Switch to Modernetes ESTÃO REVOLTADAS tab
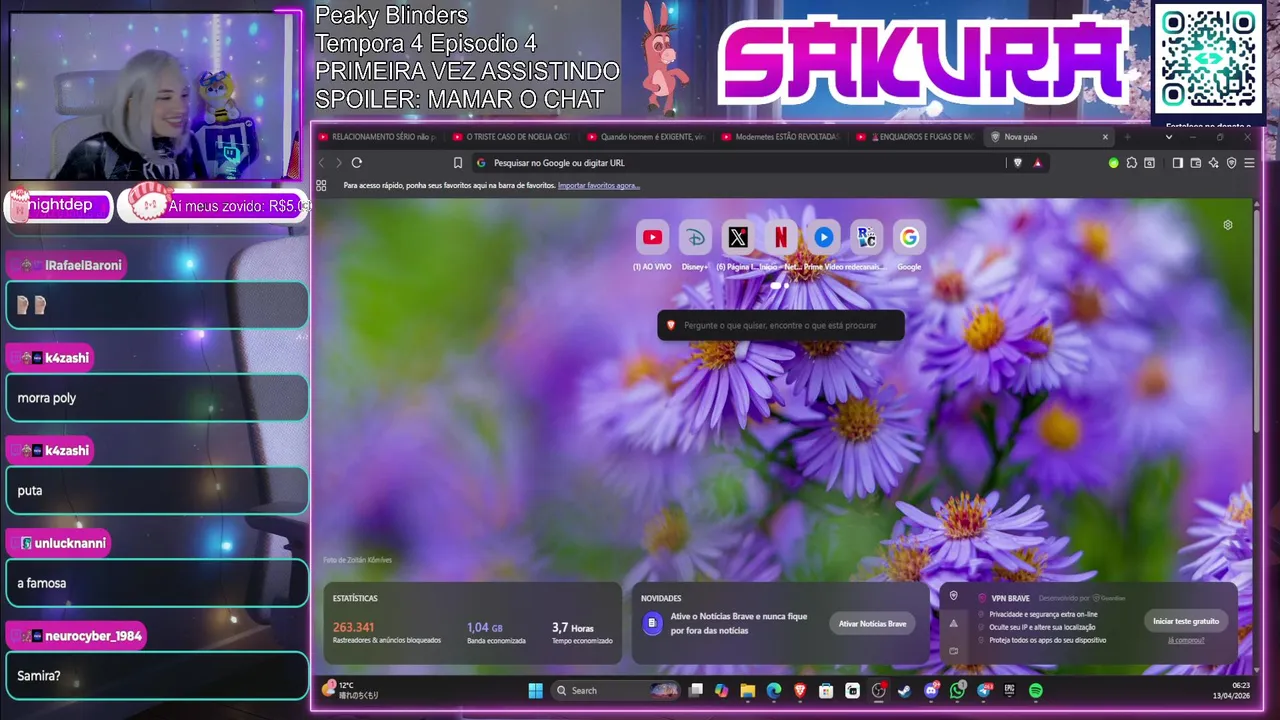 point(781,137)
